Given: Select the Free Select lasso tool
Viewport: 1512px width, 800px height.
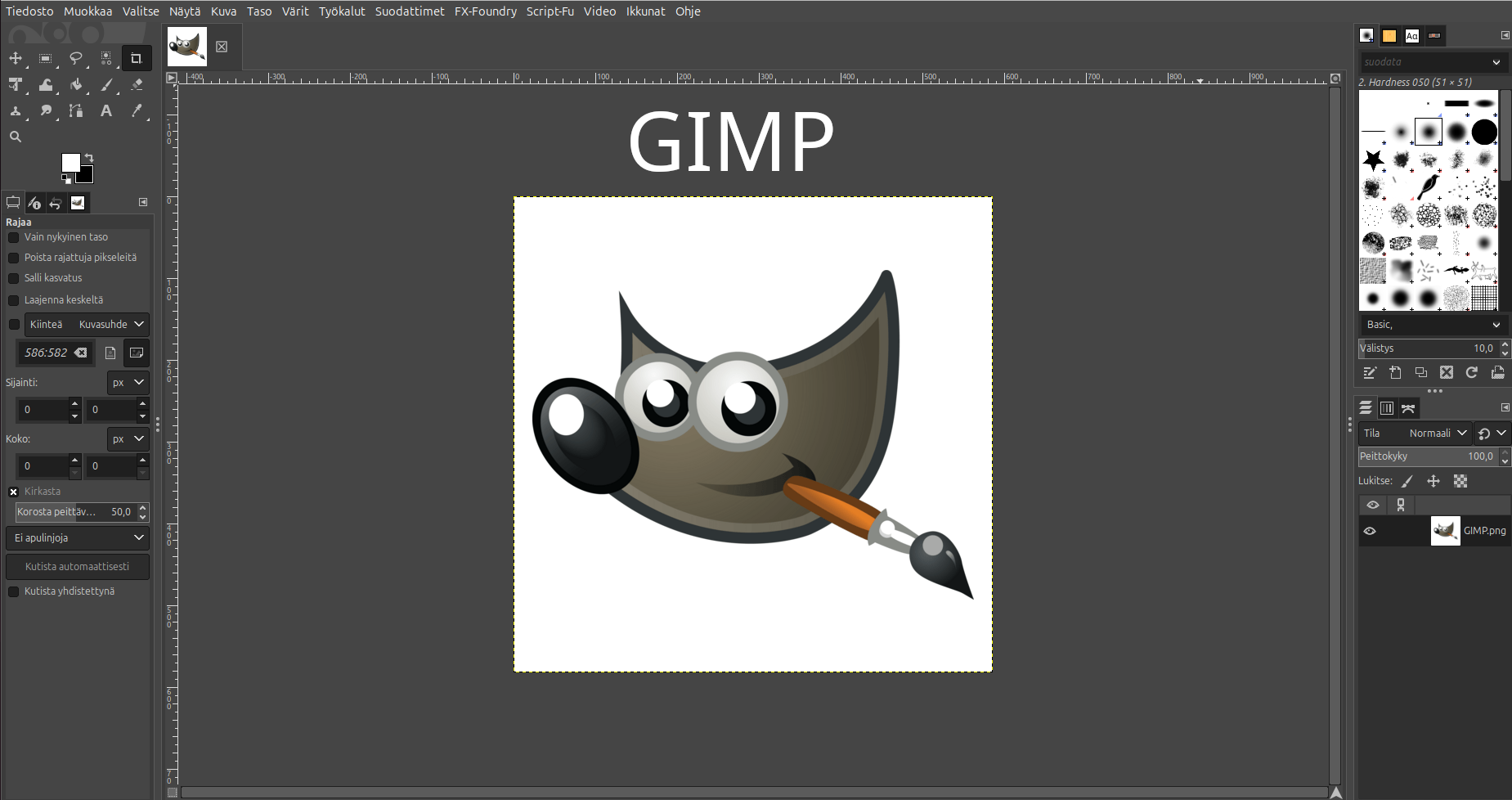Looking at the screenshot, I should click(x=76, y=58).
